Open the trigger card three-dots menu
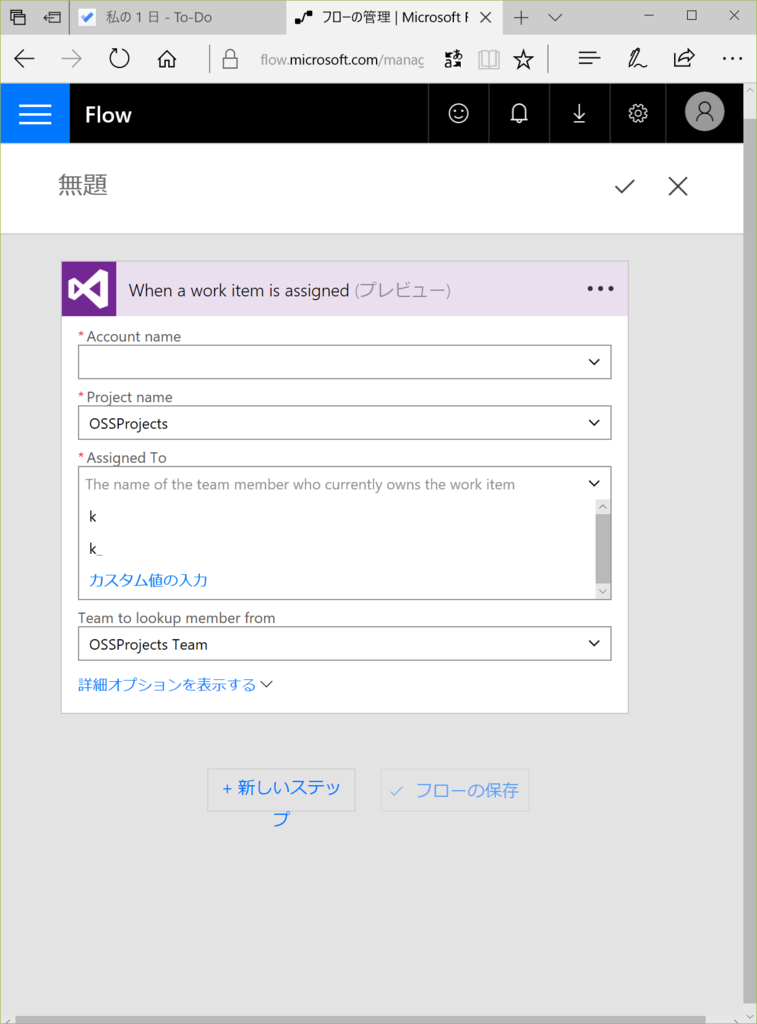Screen dimensions: 757x1024 pos(600,289)
